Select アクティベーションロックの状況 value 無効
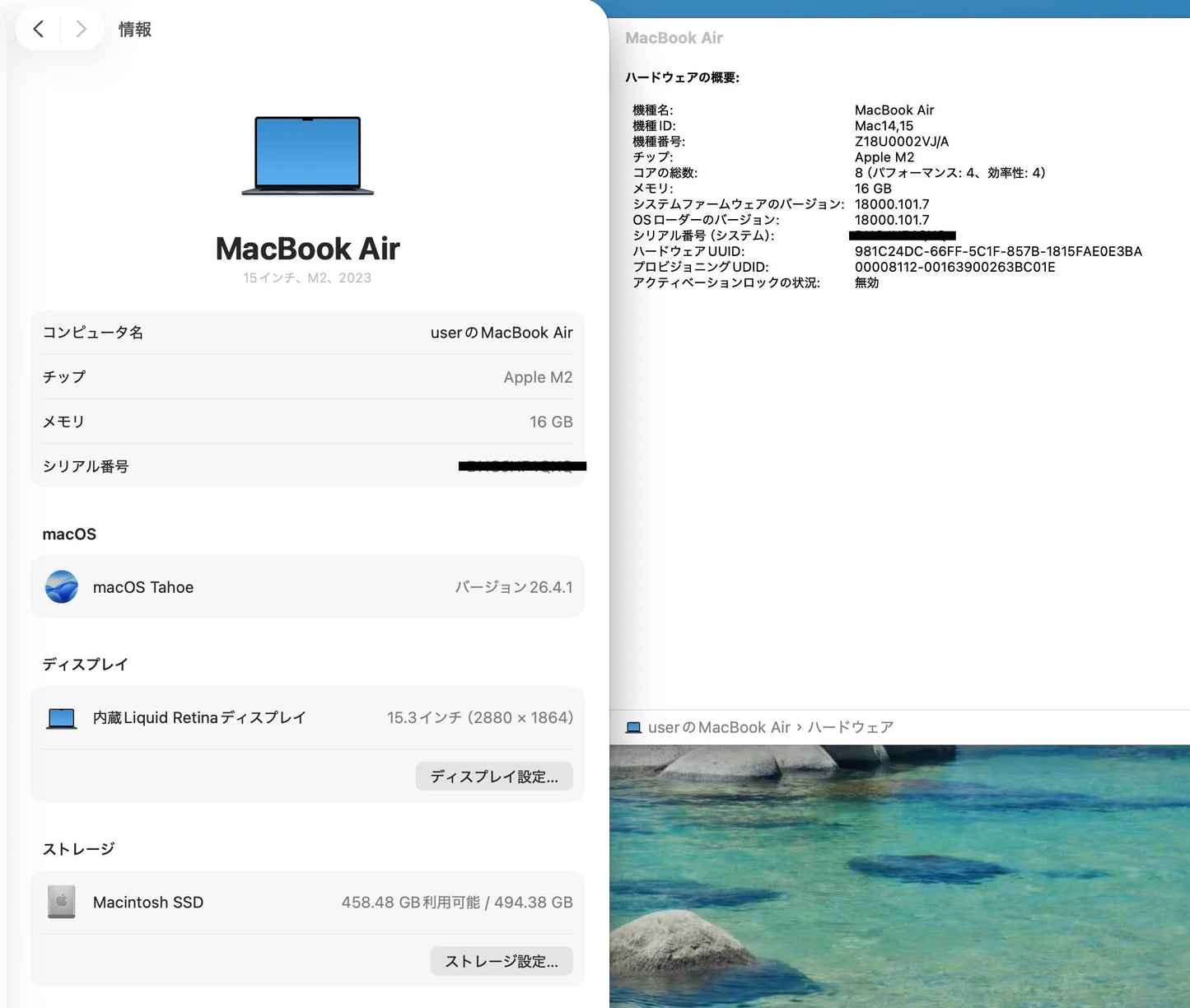 click(866, 282)
